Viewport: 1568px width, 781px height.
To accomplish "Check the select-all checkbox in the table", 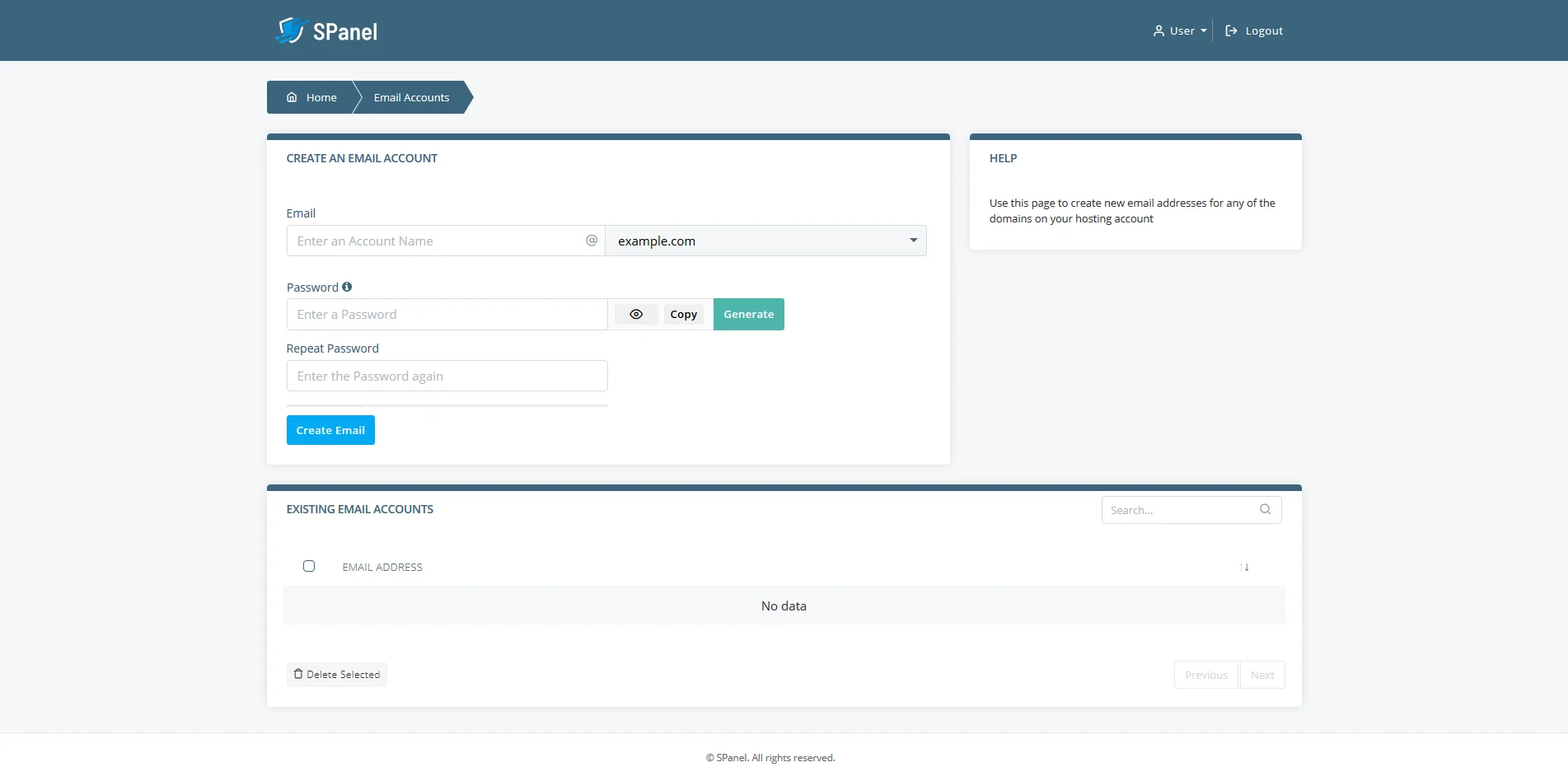I will 309,566.
